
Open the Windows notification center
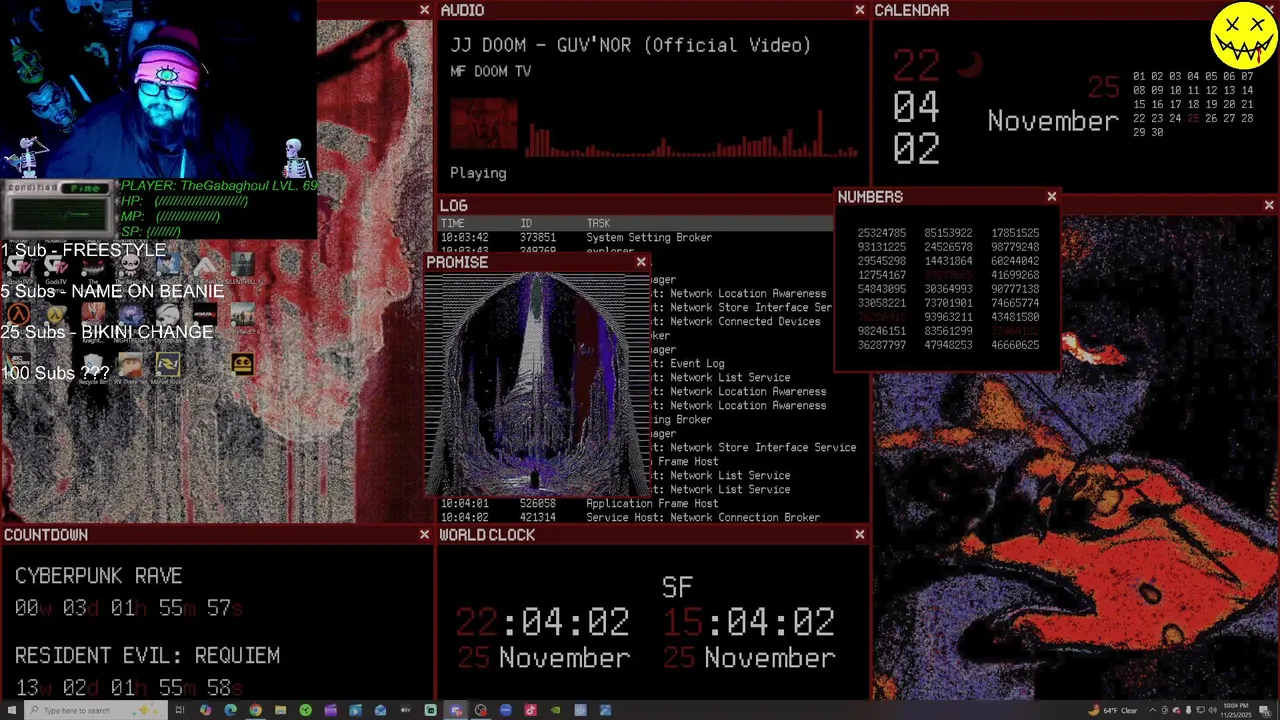pos(1264,710)
